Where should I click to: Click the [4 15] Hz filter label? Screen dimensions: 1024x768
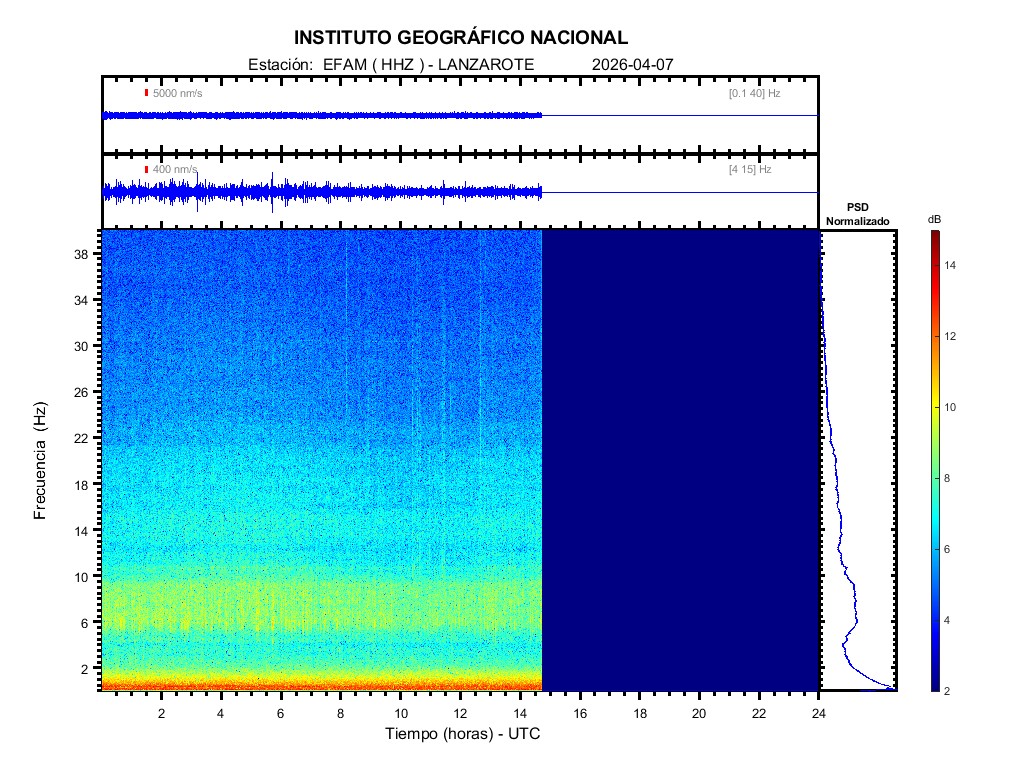pos(750,170)
